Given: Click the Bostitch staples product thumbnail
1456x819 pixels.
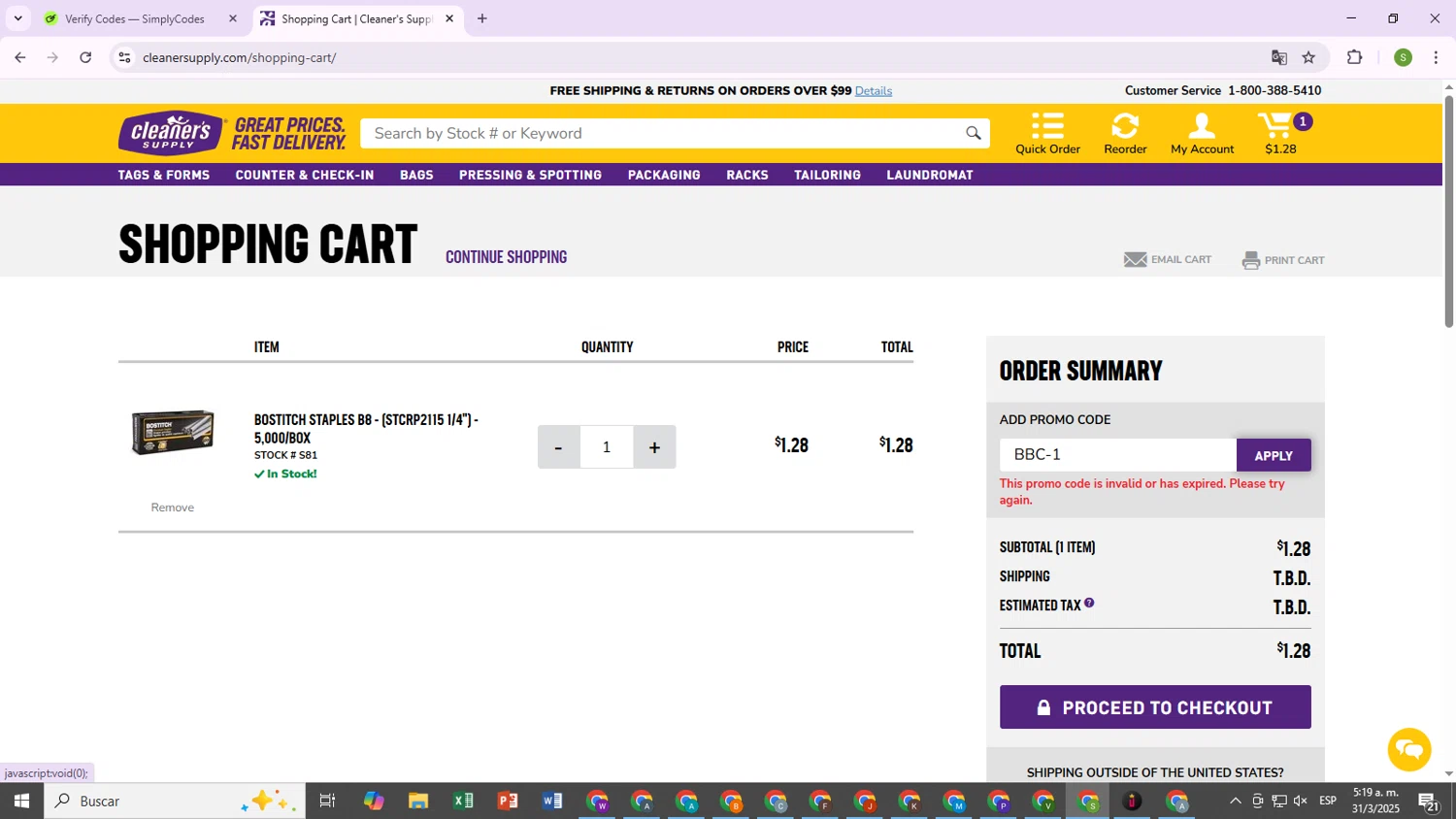Looking at the screenshot, I should [173, 433].
